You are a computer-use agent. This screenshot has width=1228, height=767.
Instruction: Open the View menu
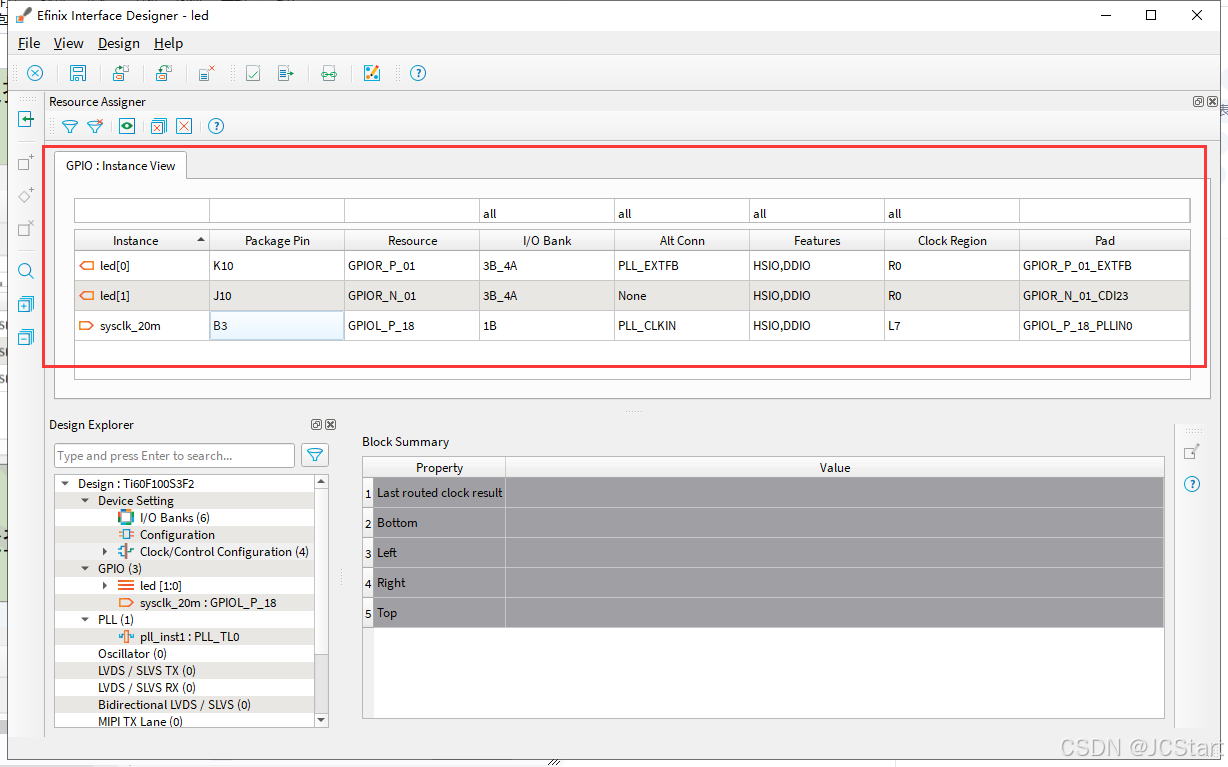(68, 43)
